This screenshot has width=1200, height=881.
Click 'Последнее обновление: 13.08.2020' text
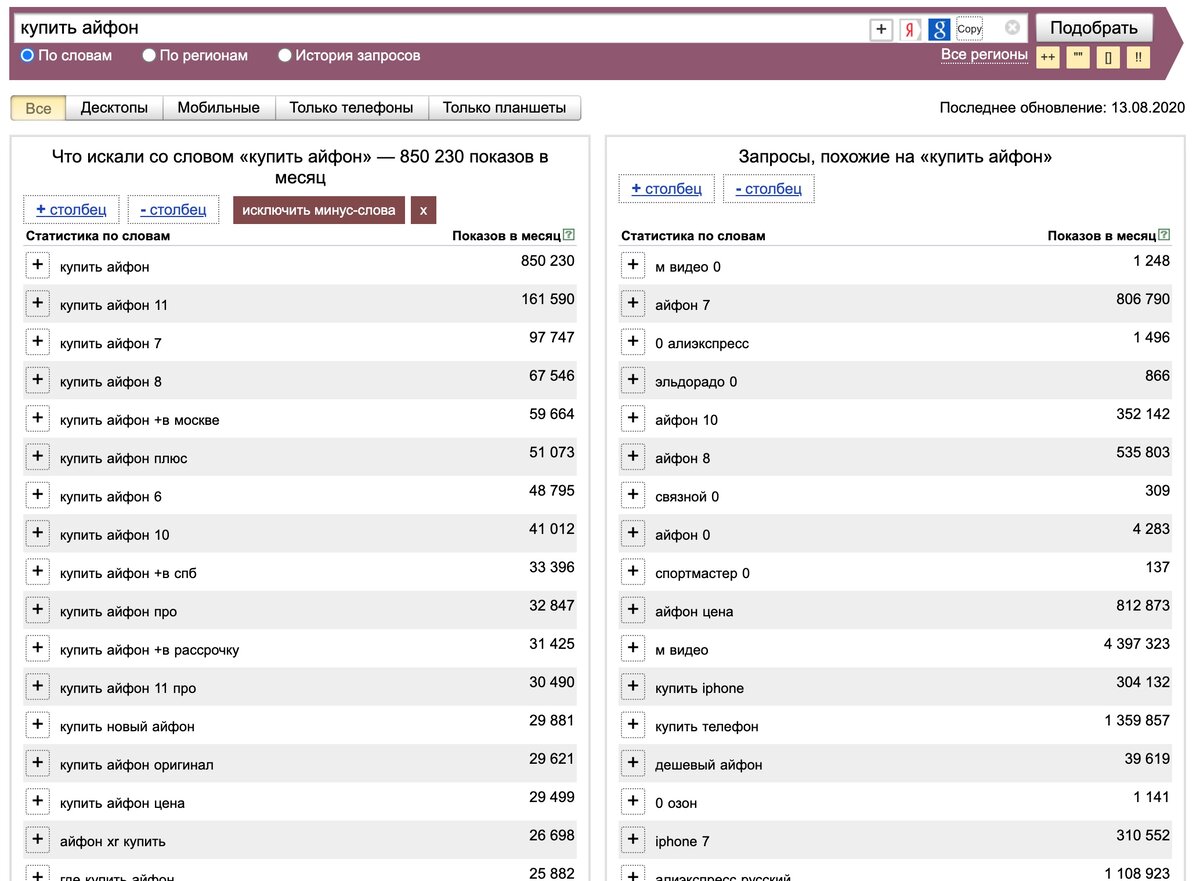[x=1062, y=107]
